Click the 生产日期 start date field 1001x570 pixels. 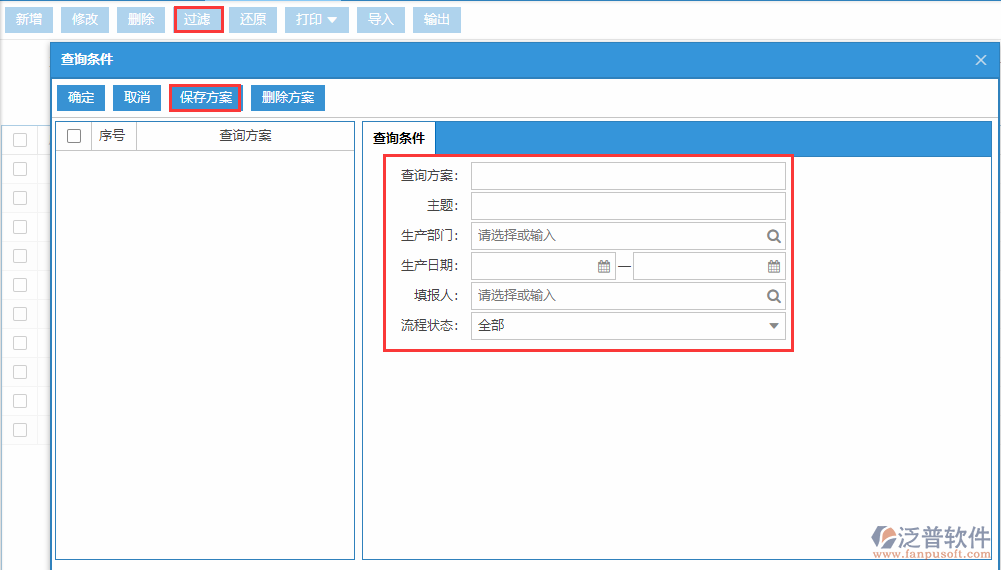click(x=543, y=266)
